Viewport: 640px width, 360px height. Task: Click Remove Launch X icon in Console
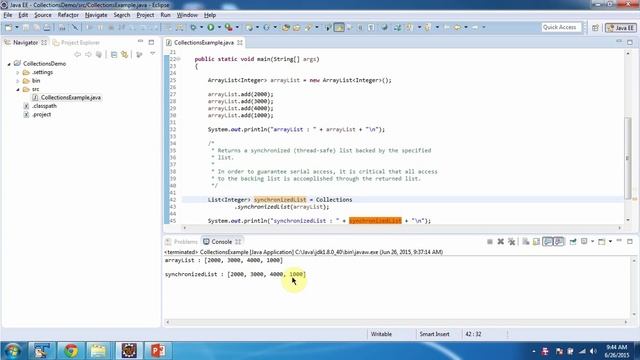[x=500, y=242]
